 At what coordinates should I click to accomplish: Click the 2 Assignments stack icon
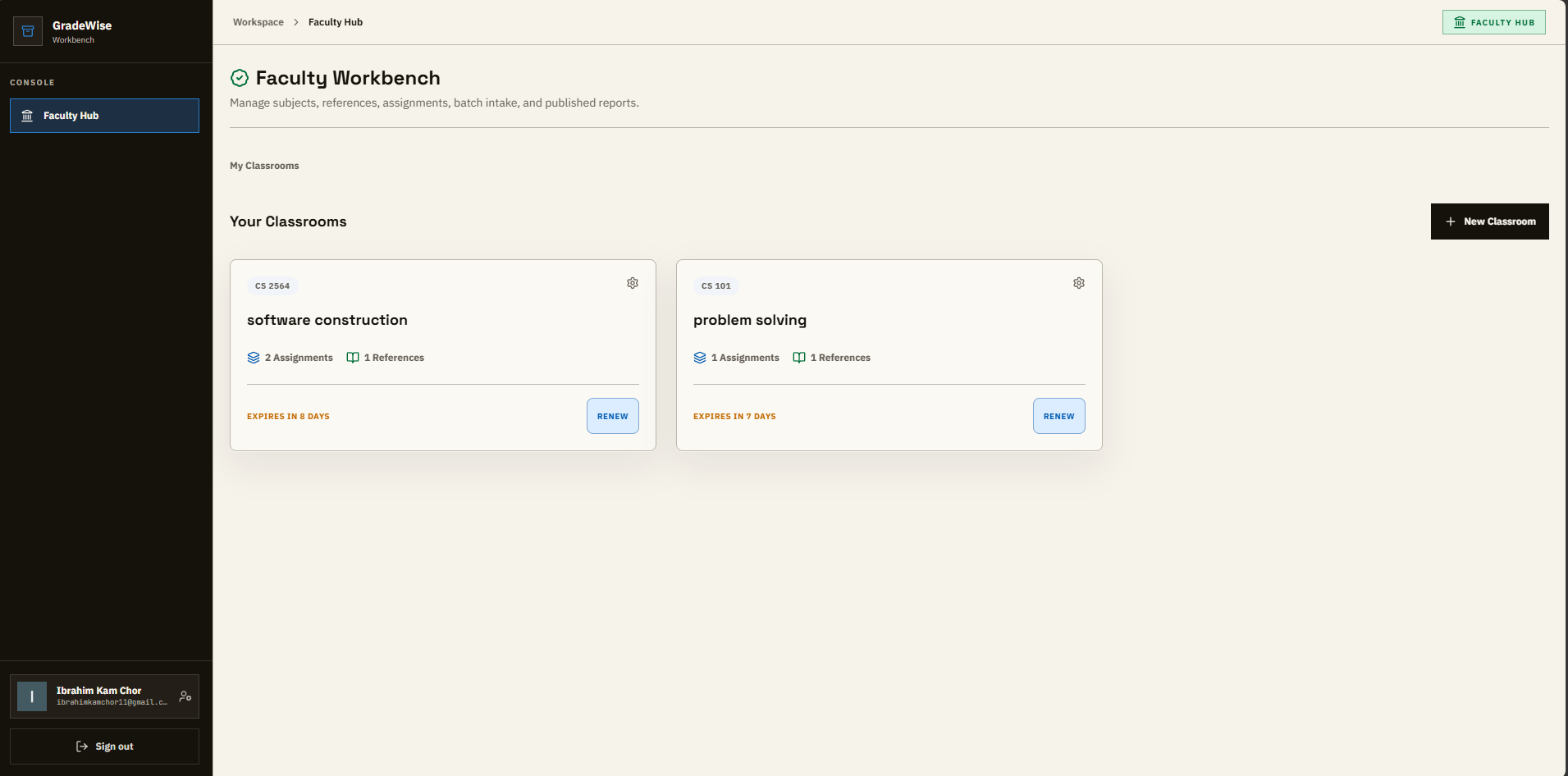pos(254,358)
